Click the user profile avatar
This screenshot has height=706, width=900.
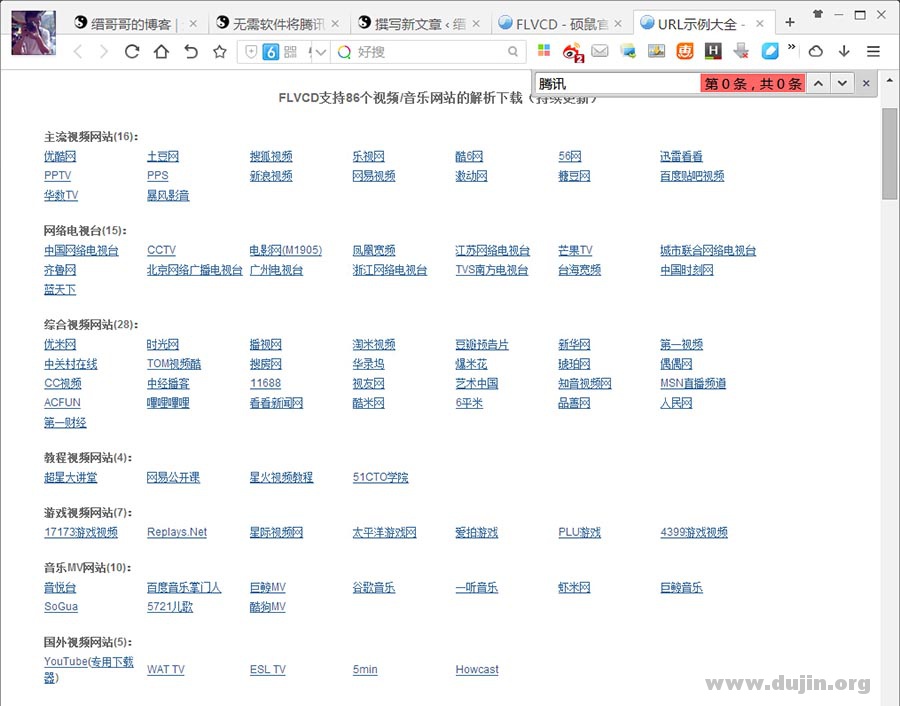tap(33, 32)
